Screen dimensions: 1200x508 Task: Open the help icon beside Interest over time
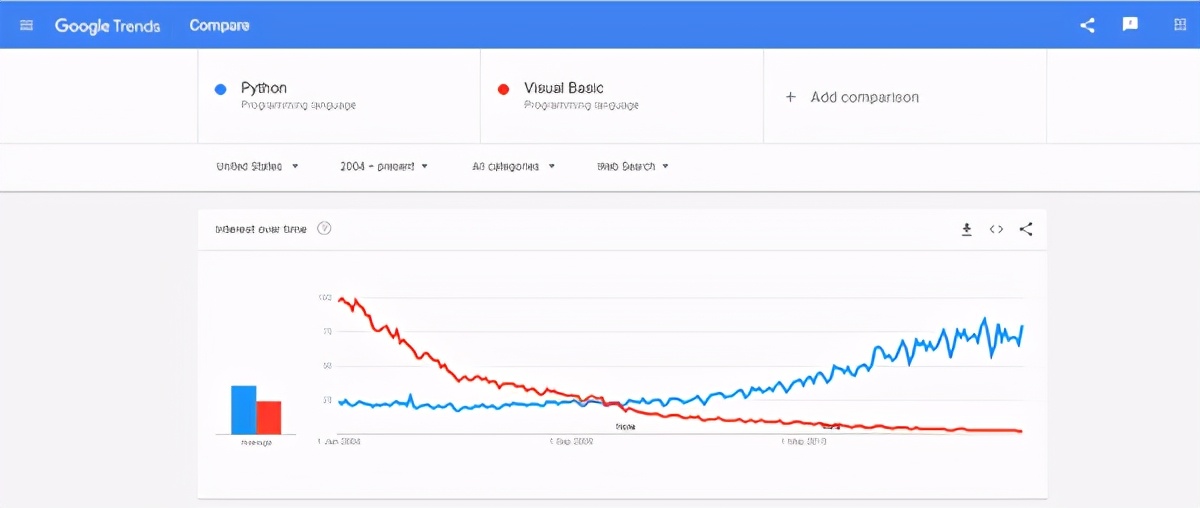(324, 229)
